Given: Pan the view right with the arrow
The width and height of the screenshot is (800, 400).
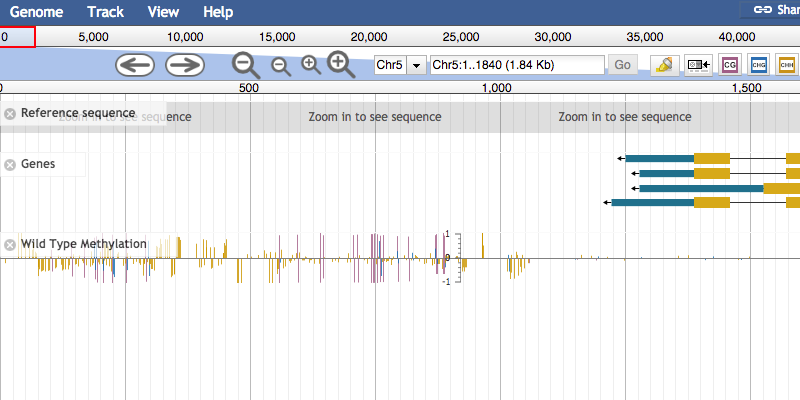Looking at the screenshot, I should coord(185,65).
